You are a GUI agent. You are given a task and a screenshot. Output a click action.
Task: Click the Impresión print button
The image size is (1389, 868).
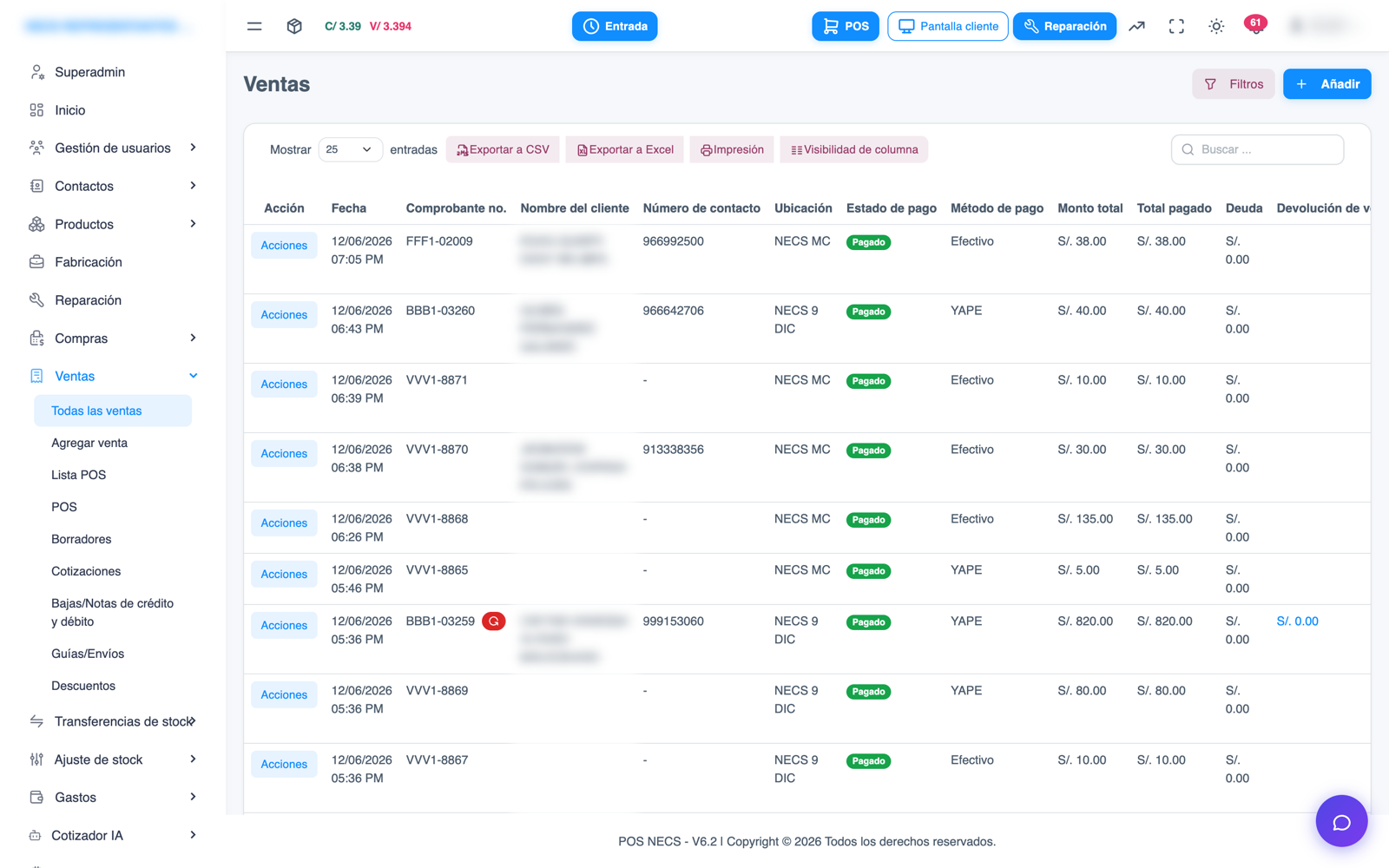click(x=732, y=149)
